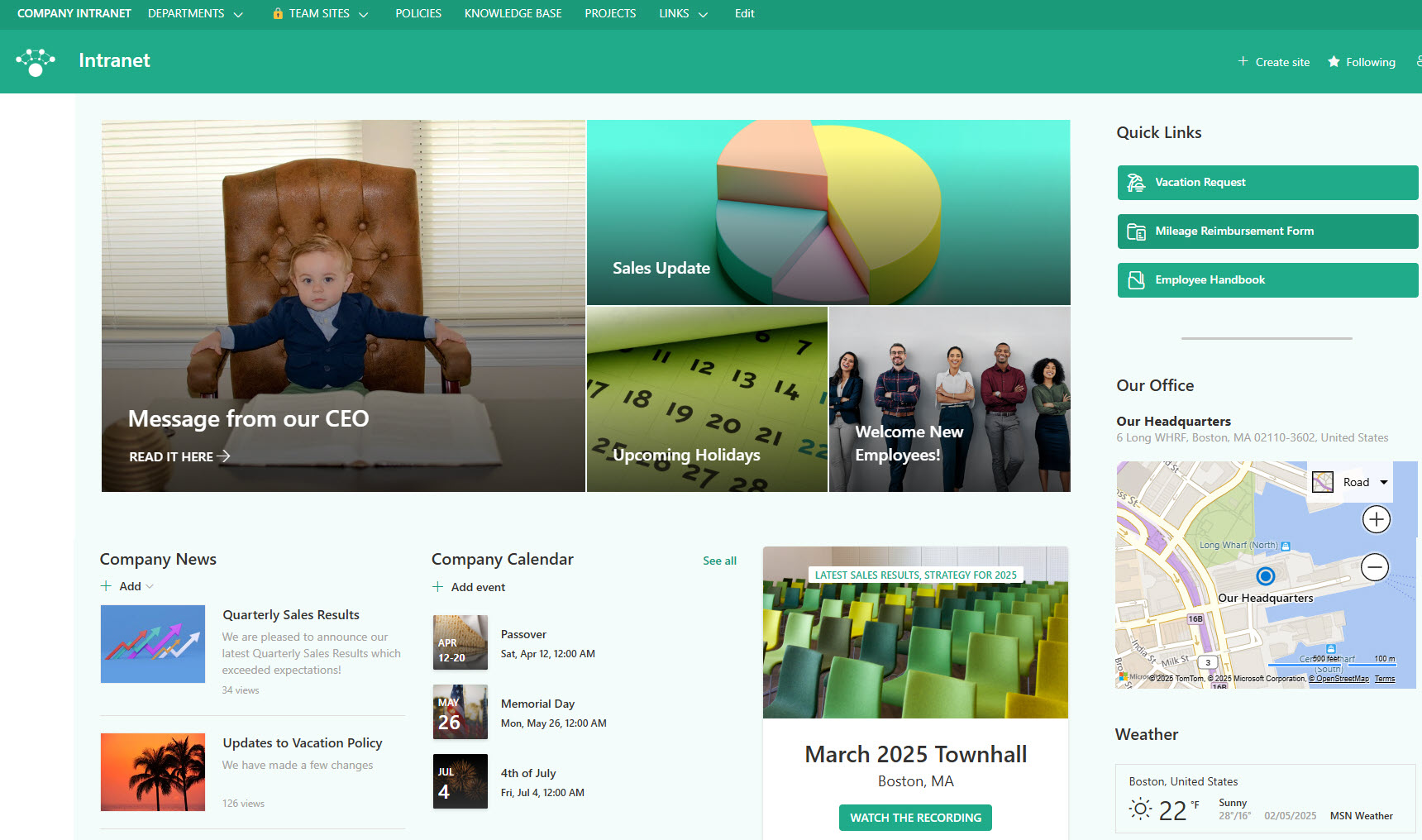Open the Sales Update hero tile
This screenshot has height=840, width=1422.
point(828,212)
